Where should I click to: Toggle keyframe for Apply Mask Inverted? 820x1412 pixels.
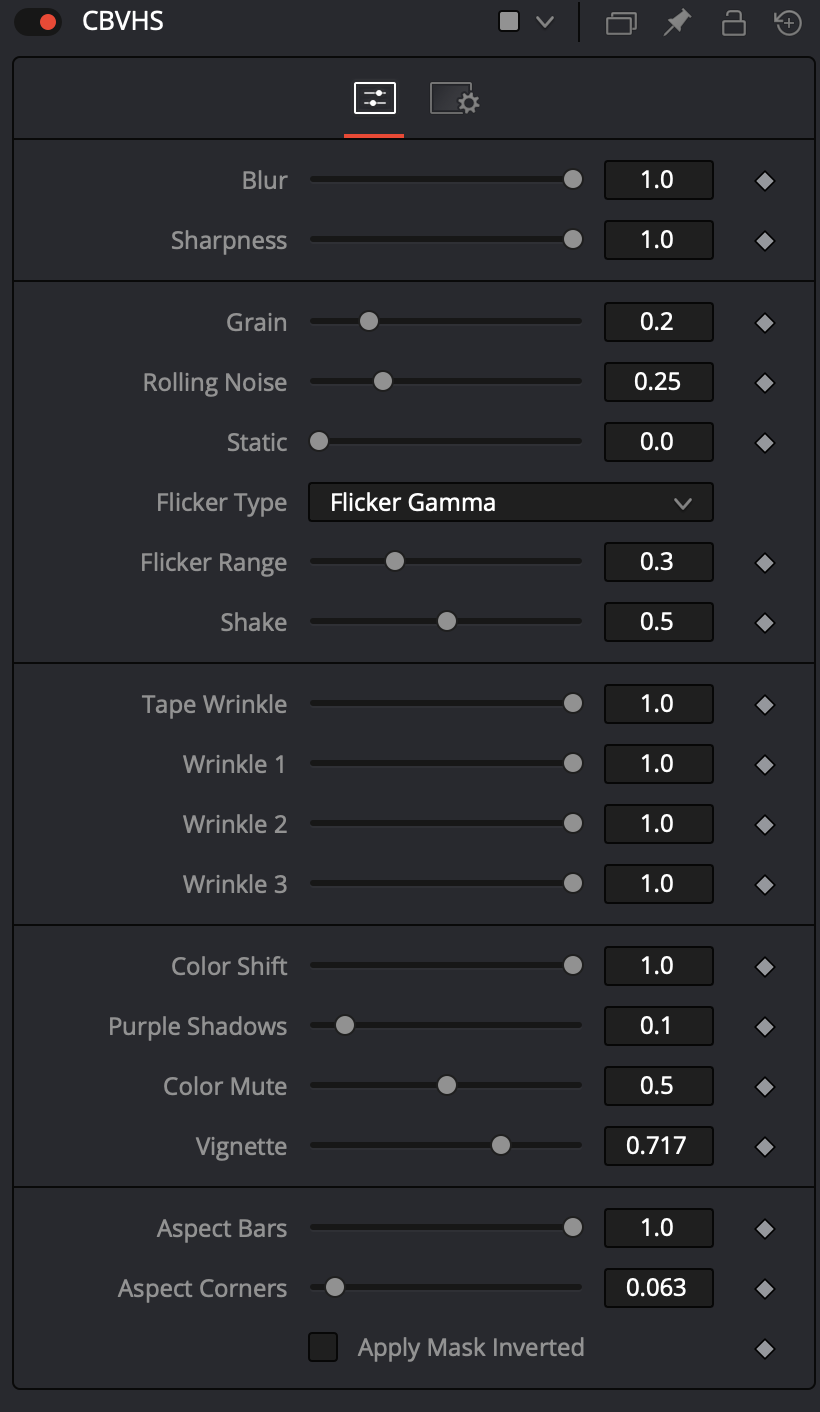pos(765,1349)
